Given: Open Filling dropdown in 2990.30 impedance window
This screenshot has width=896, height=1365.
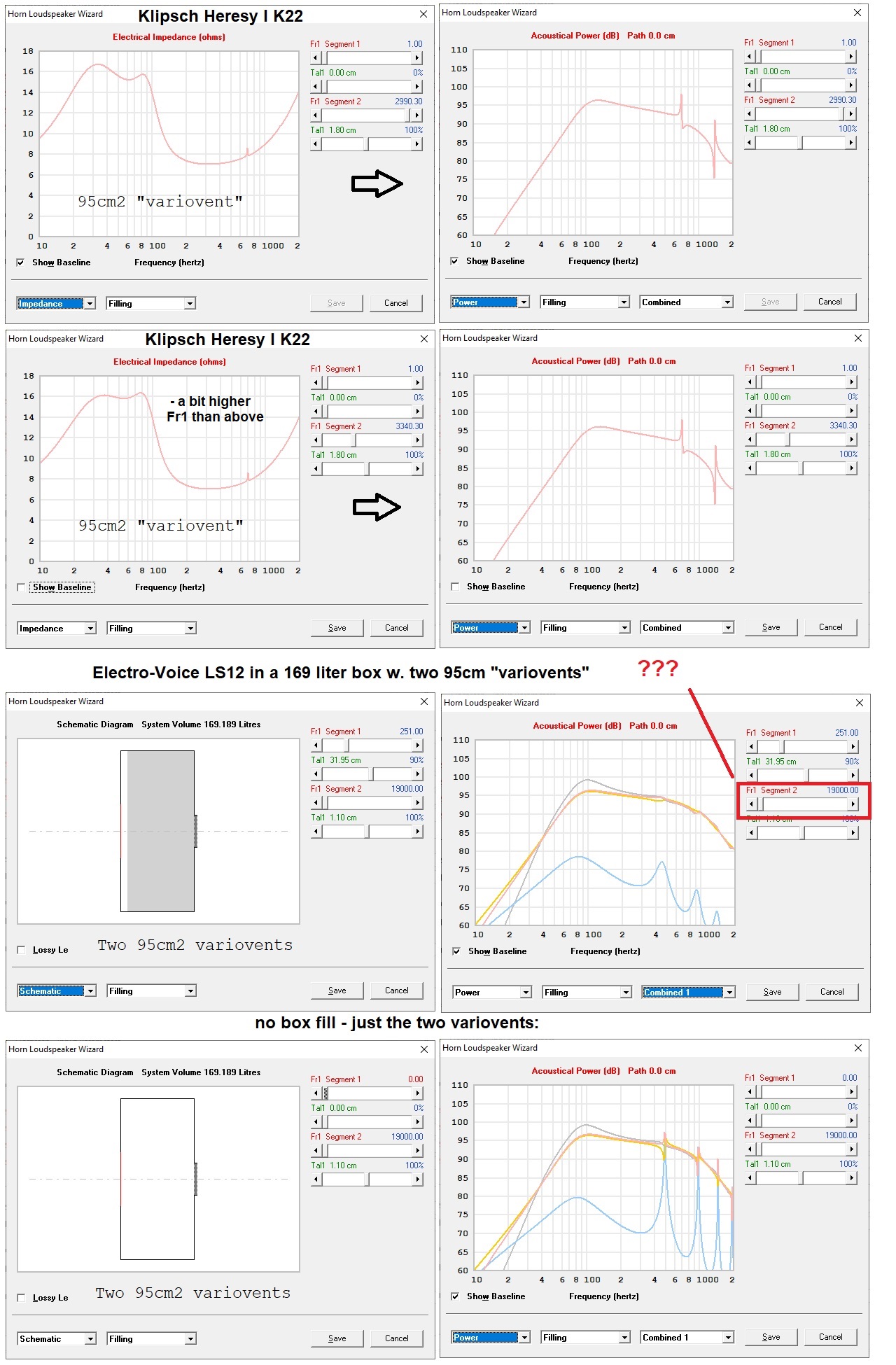Looking at the screenshot, I should (x=151, y=304).
